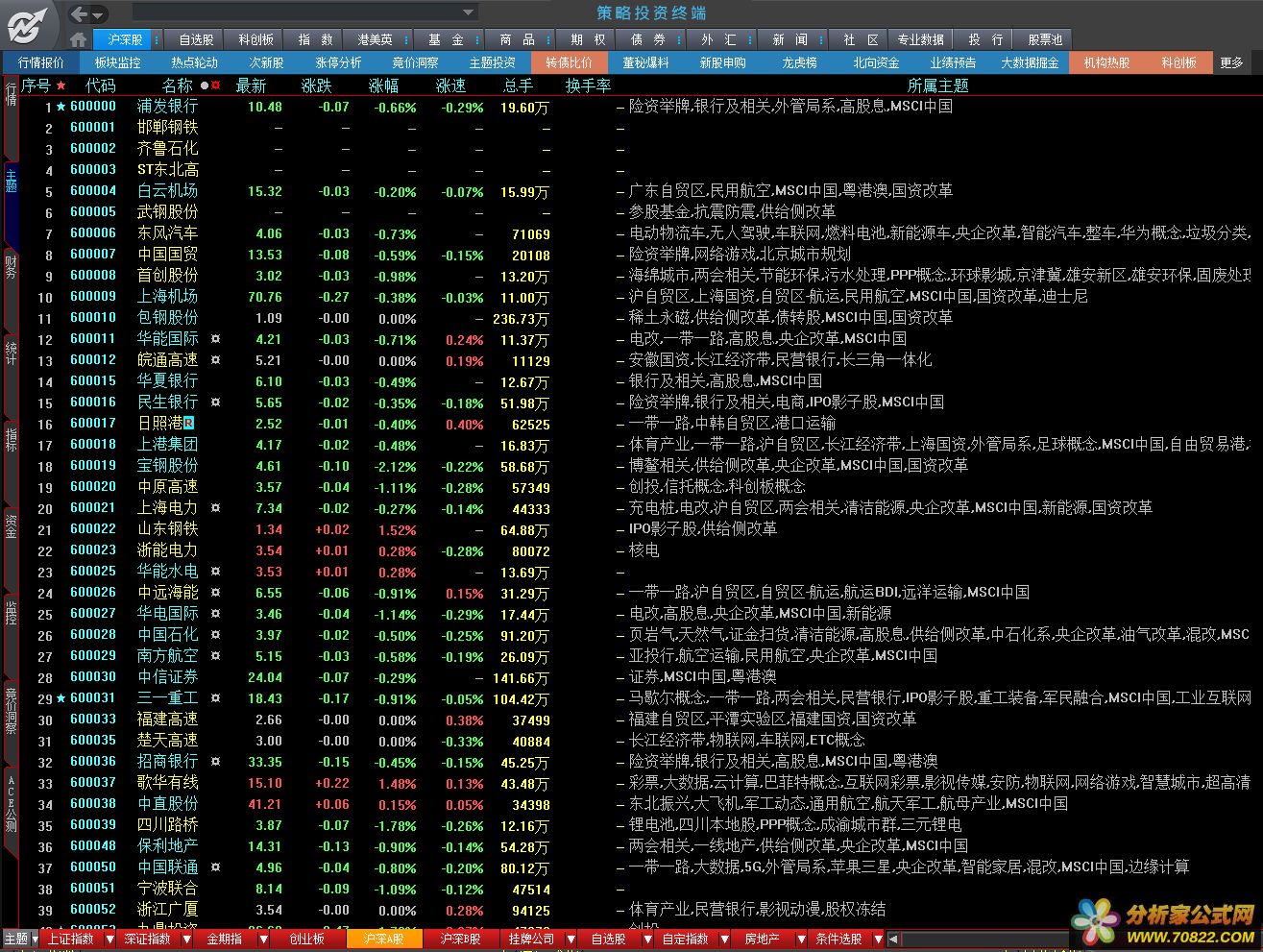The height and width of the screenshot is (952, 1263).
Task: Toggle the favorite star on 三一重工 row
Action: 61,698
